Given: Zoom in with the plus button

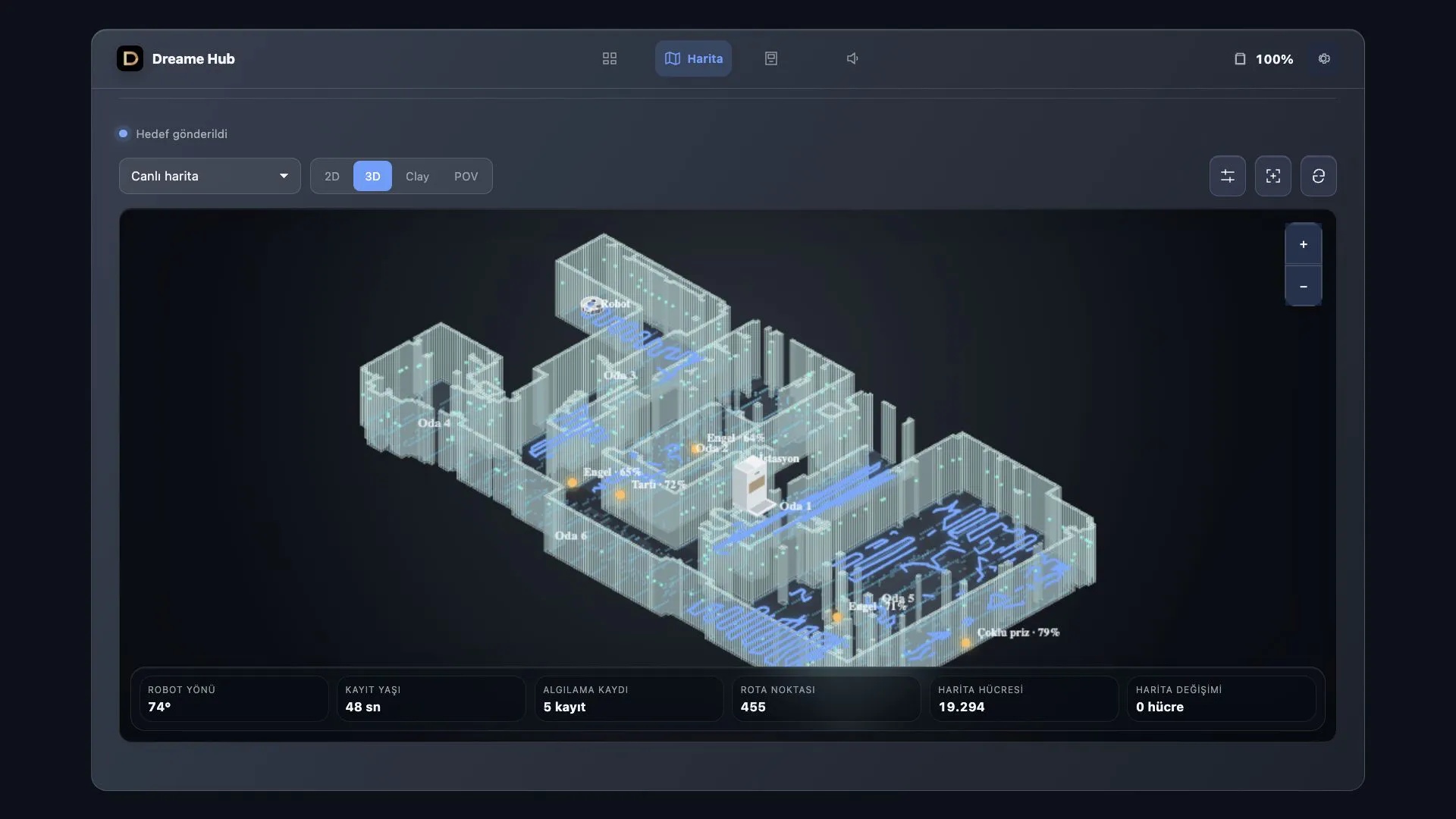Looking at the screenshot, I should click(x=1304, y=244).
